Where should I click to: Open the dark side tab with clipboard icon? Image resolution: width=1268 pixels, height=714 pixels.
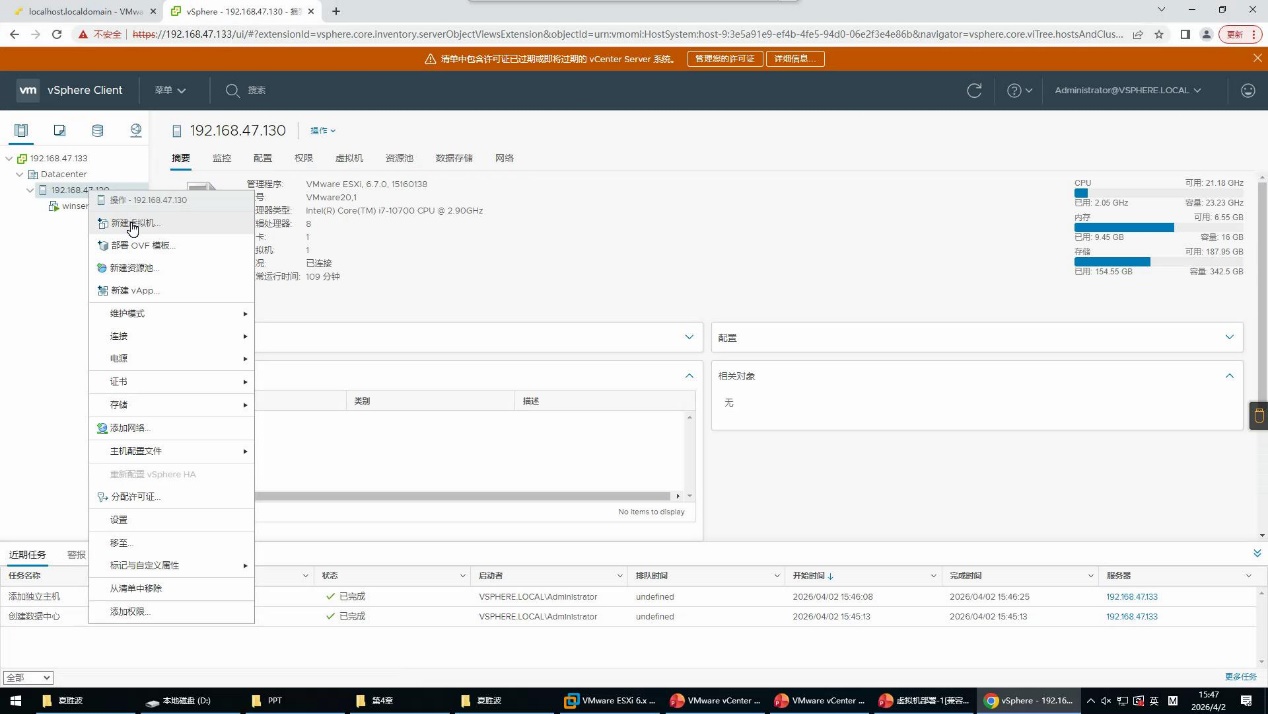1258,416
